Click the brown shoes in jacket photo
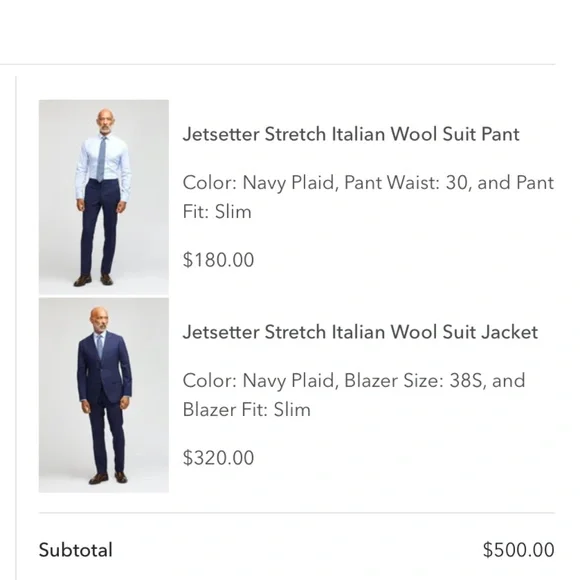 coord(108,478)
